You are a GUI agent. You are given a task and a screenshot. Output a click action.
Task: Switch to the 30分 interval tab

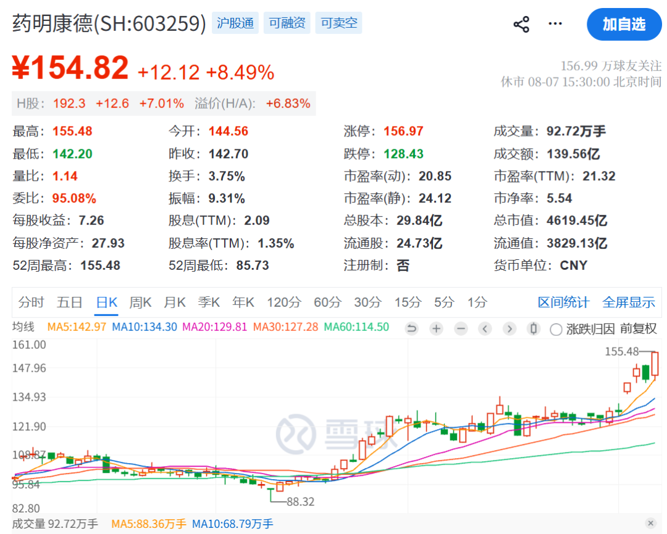point(368,303)
